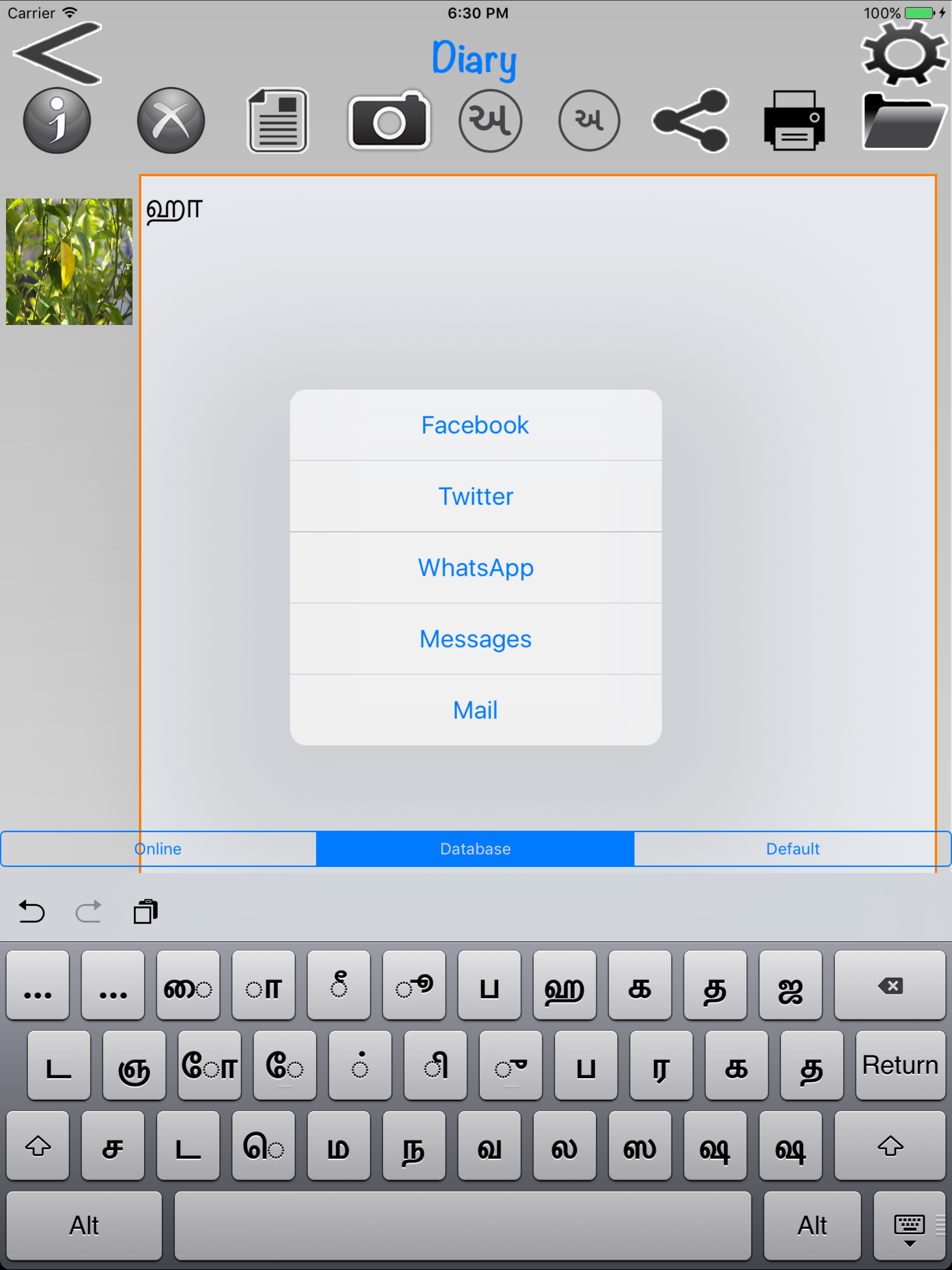Select the smaller font size icon

coord(589,120)
